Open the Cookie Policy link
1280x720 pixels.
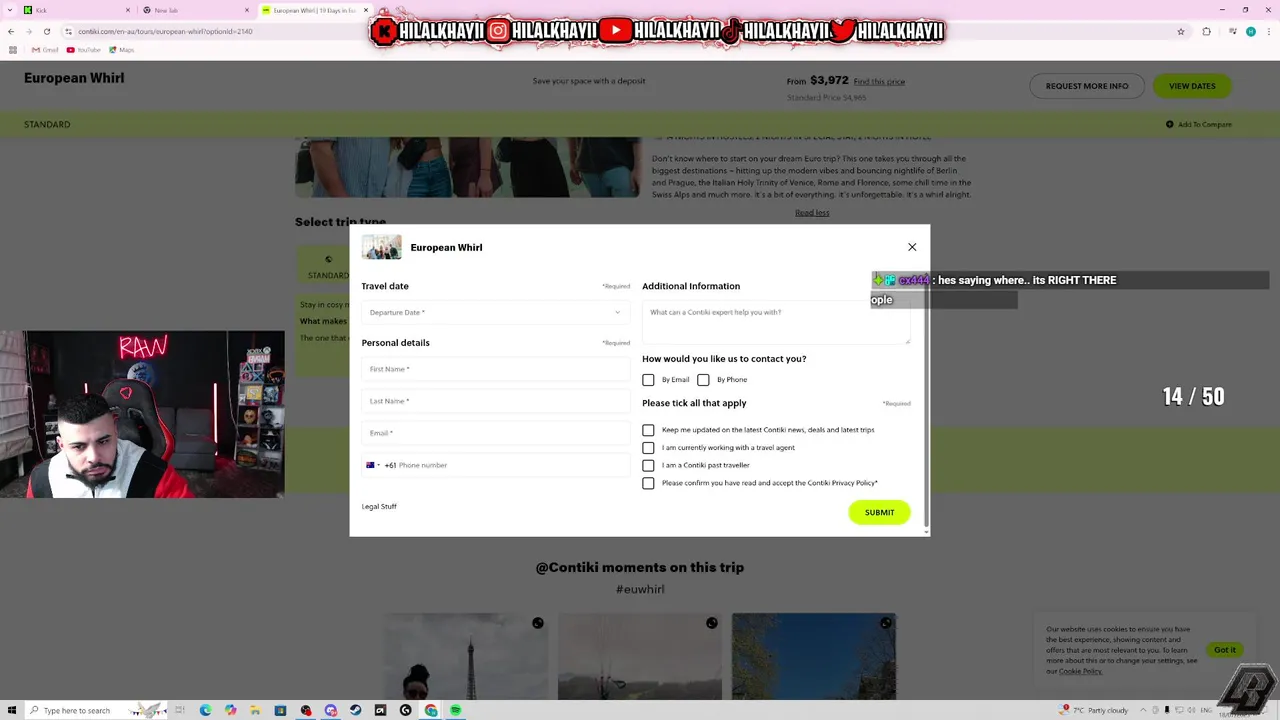(x=1080, y=671)
